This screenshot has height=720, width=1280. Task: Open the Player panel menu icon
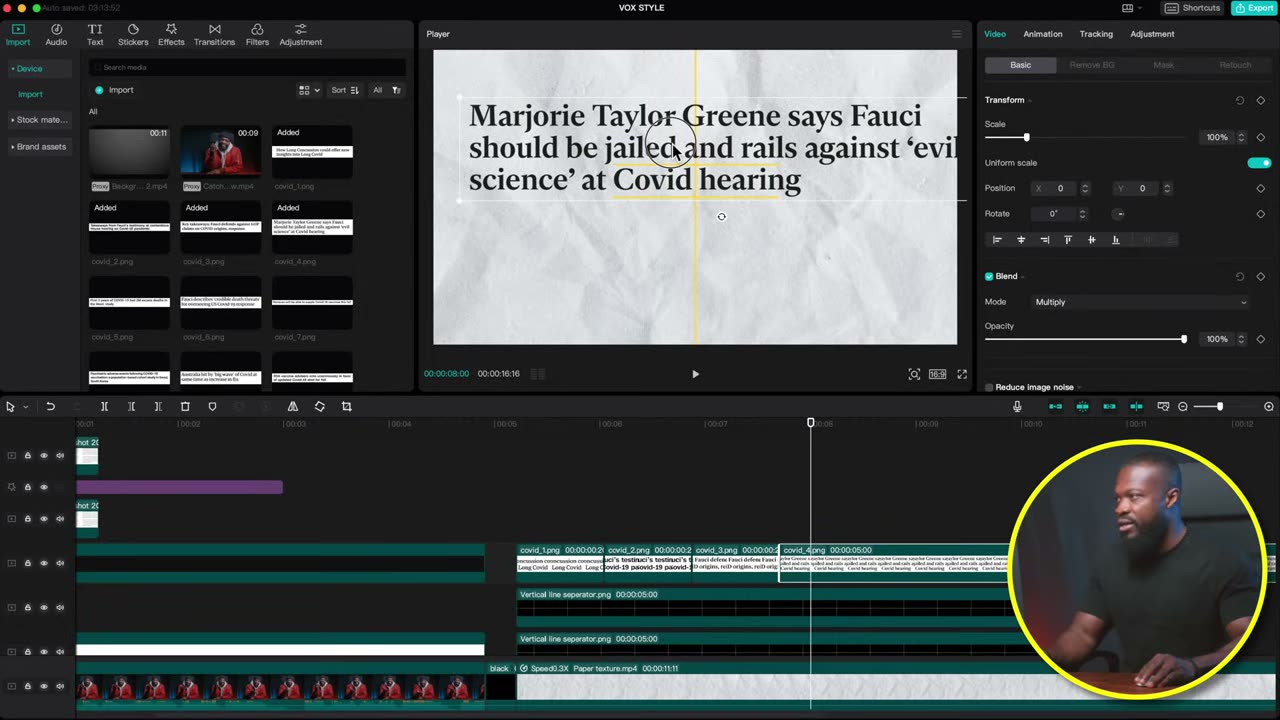pyautogui.click(x=956, y=34)
